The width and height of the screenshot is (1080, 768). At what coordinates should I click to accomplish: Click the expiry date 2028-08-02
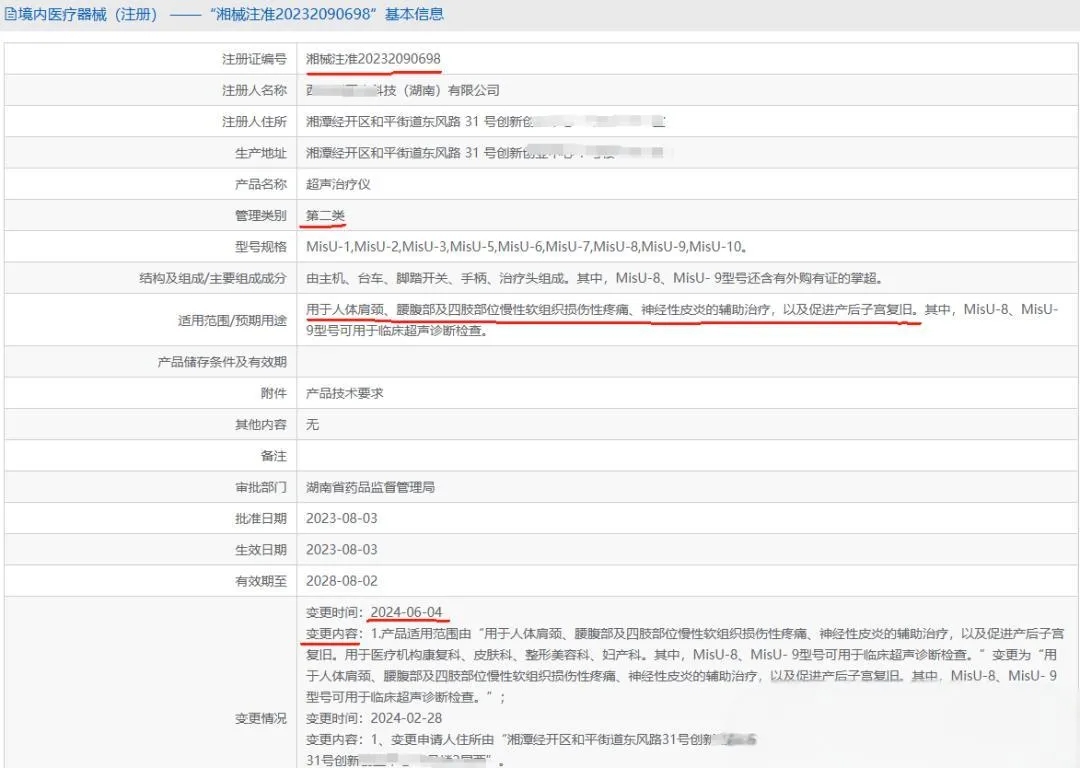pyautogui.click(x=342, y=581)
